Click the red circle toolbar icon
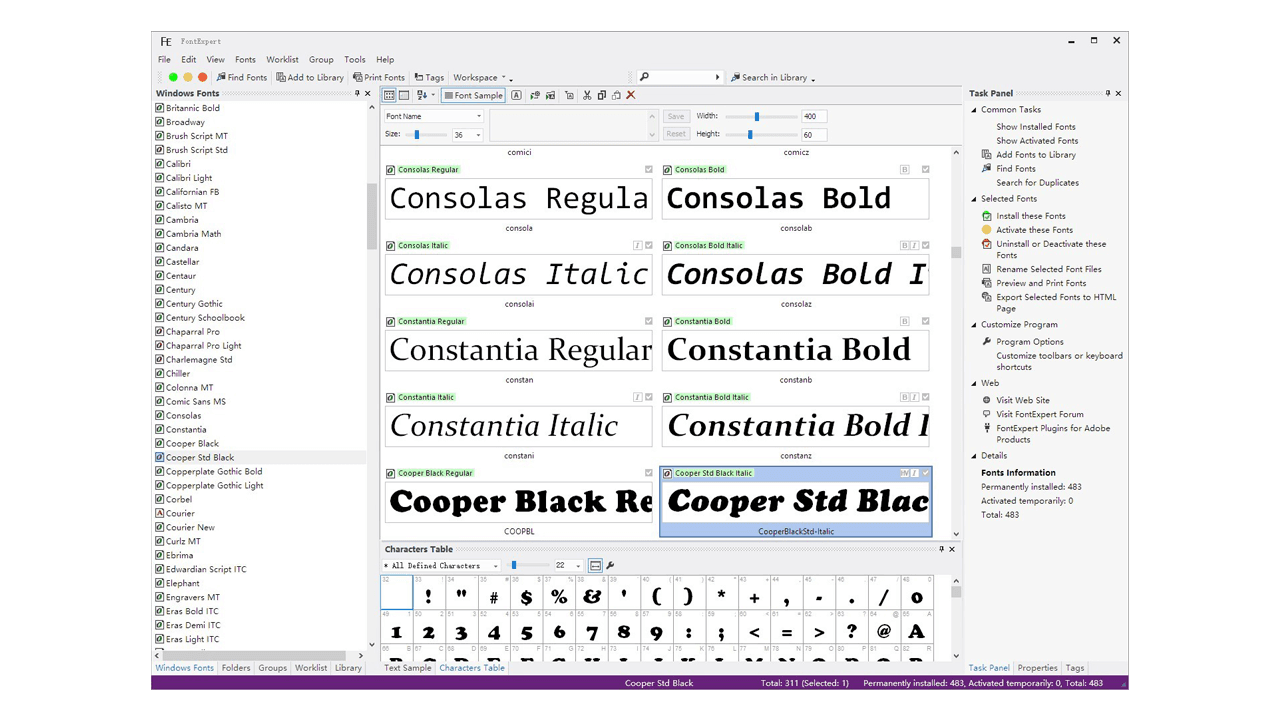Viewport: 1280px width, 720px height. coord(202,77)
